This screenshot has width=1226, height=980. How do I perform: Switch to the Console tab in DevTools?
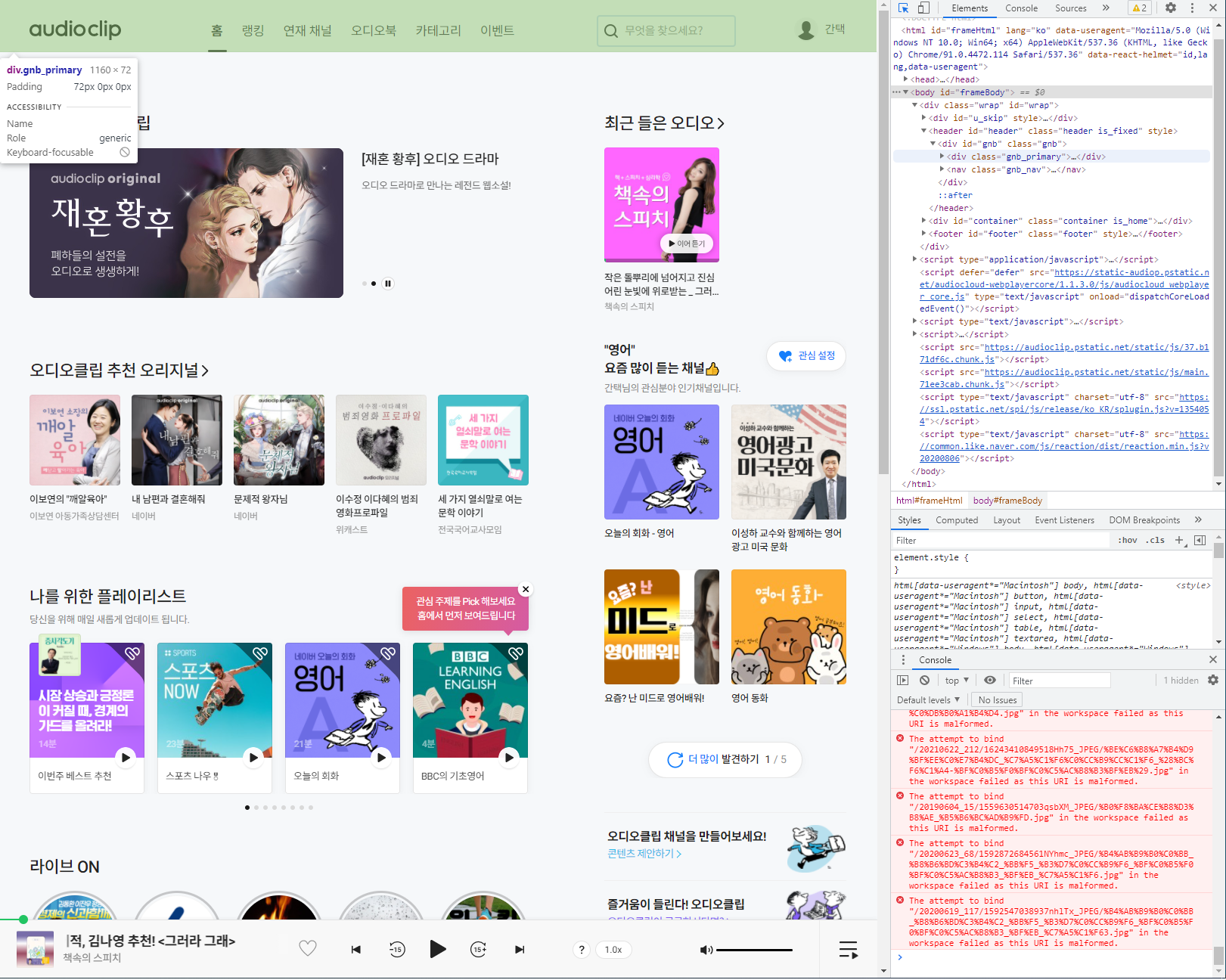coord(1021,8)
